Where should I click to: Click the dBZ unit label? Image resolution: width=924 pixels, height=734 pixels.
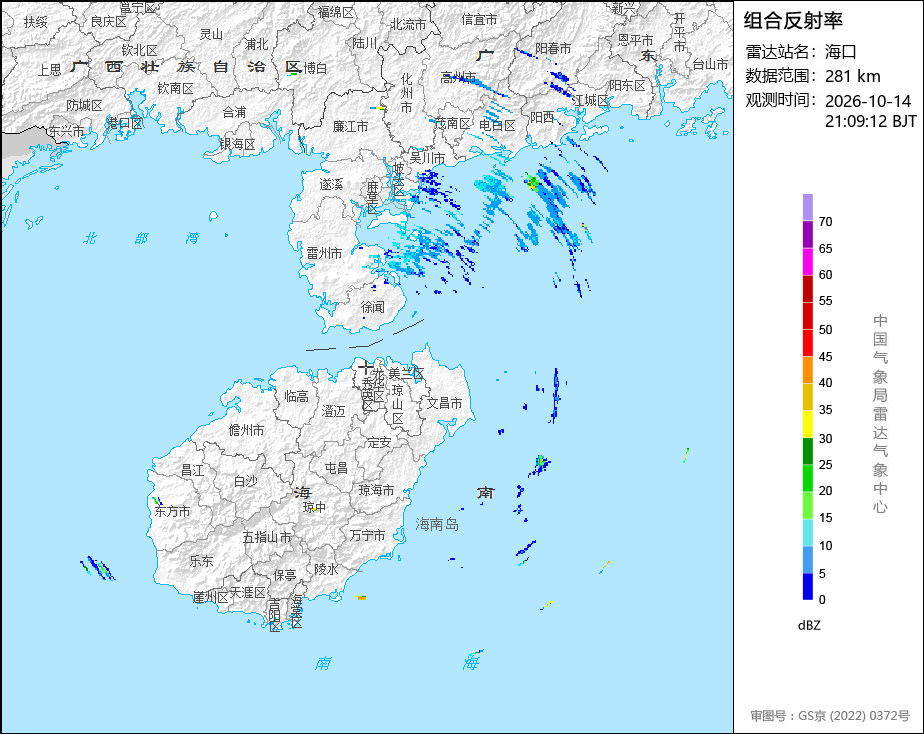(809, 626)
